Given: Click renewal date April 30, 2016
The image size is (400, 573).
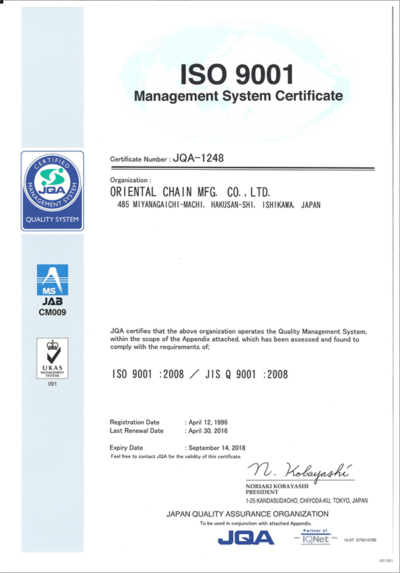Looking at the screenshot, I should pos(208,431).
